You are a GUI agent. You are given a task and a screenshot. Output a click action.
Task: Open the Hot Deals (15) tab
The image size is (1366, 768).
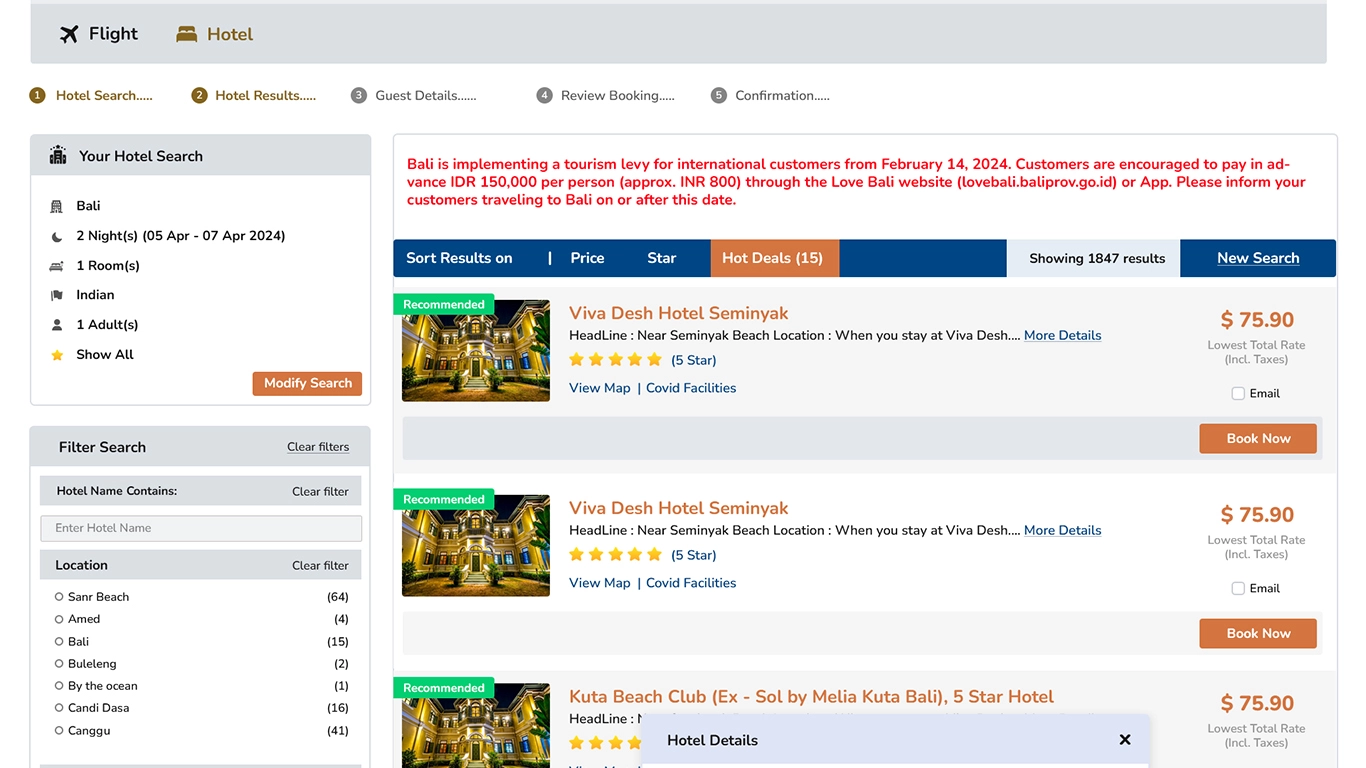click(x=772, y=258)
